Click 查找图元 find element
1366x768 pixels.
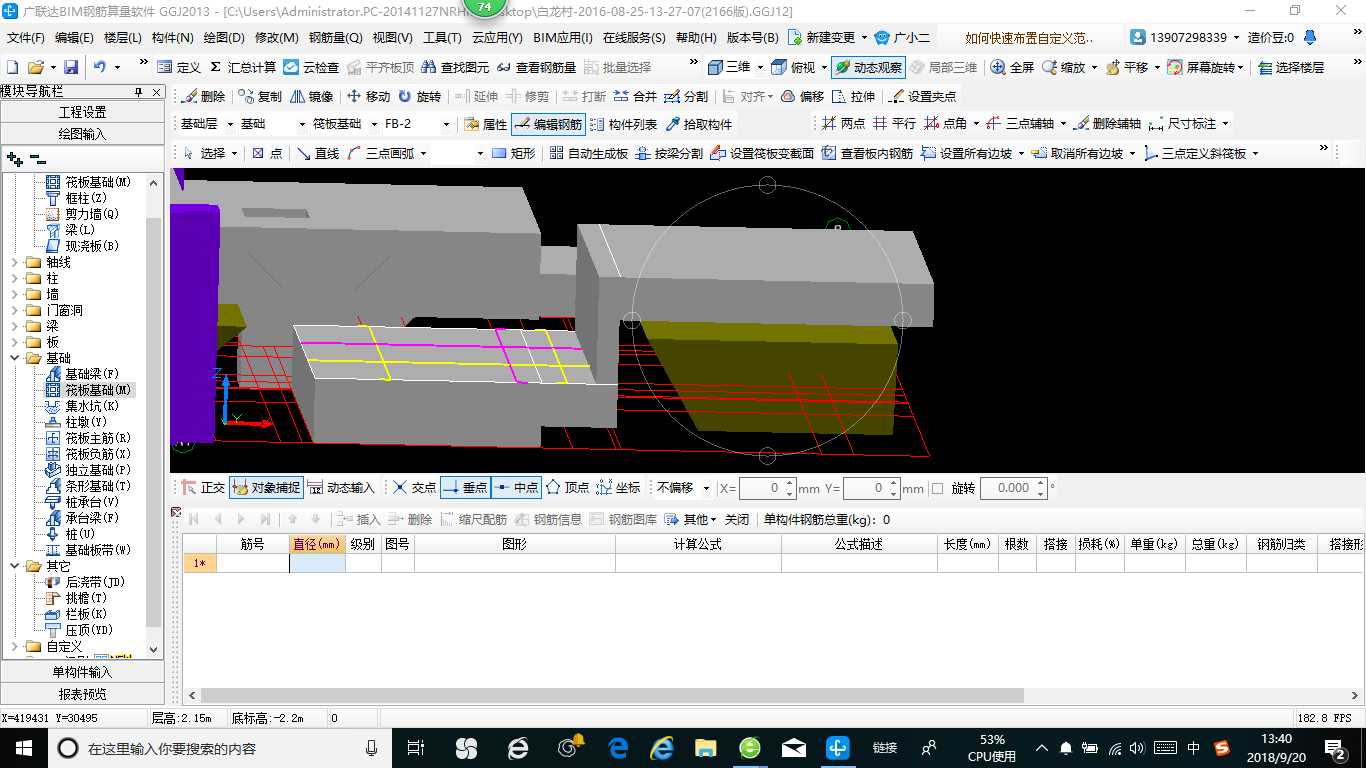tap(456, 67)
